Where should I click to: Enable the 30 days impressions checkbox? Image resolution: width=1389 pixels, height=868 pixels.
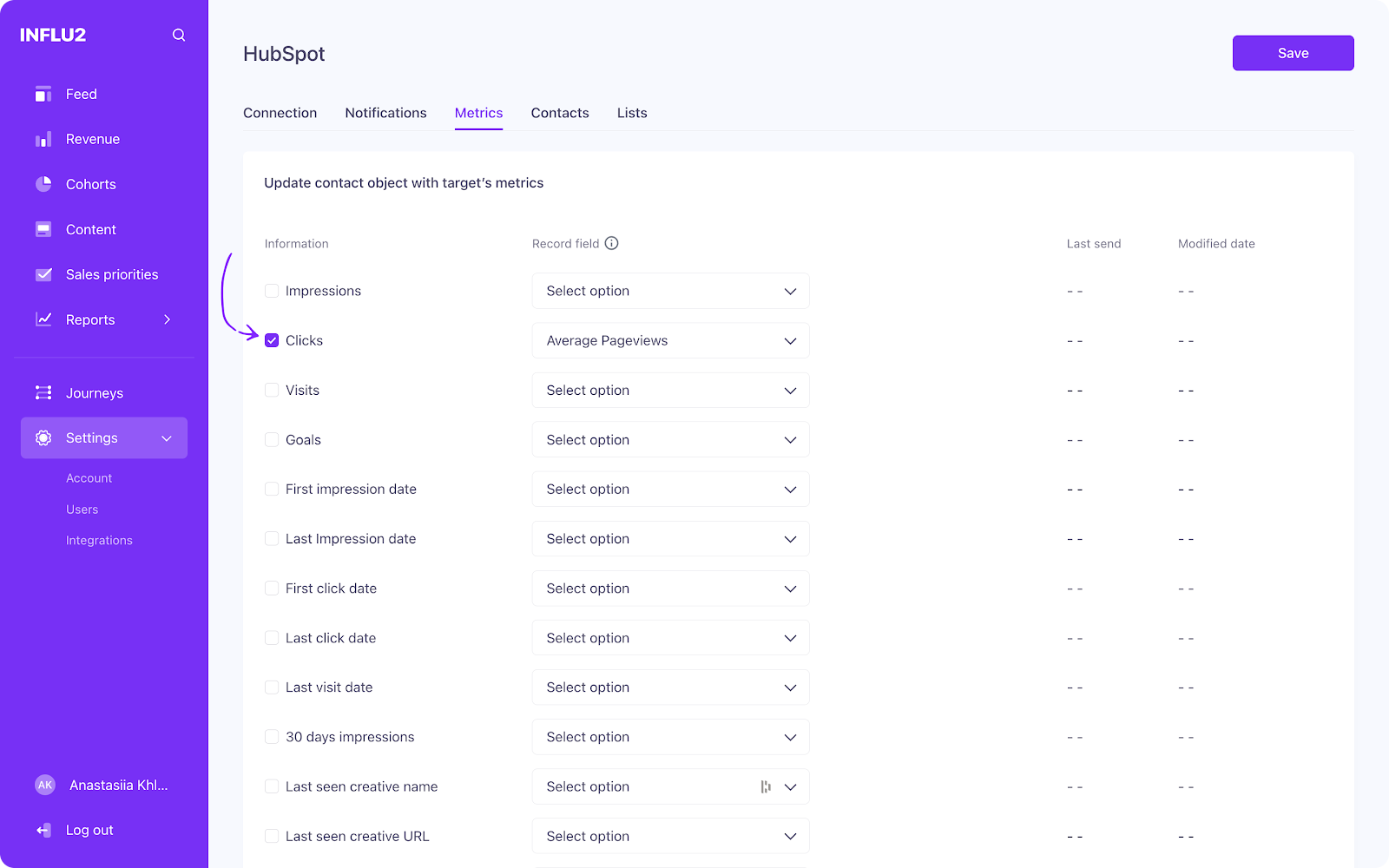pos(272,737)
